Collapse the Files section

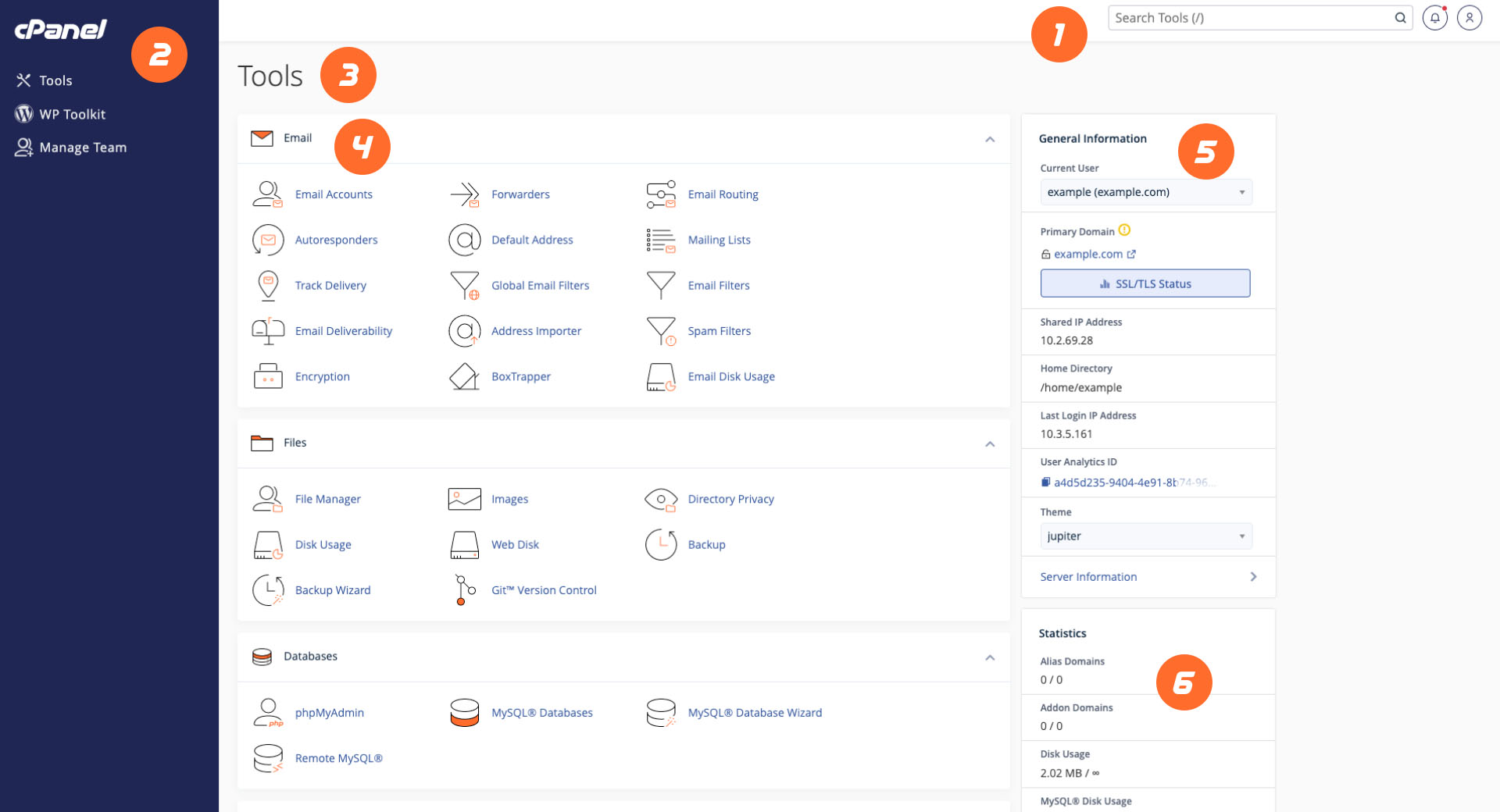(990, 444)
